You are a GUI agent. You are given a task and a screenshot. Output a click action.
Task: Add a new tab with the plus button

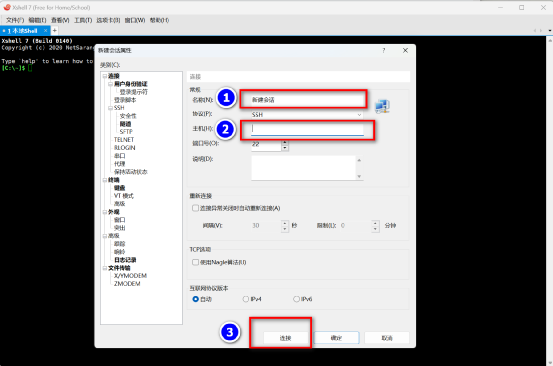[x=55, y=31]
